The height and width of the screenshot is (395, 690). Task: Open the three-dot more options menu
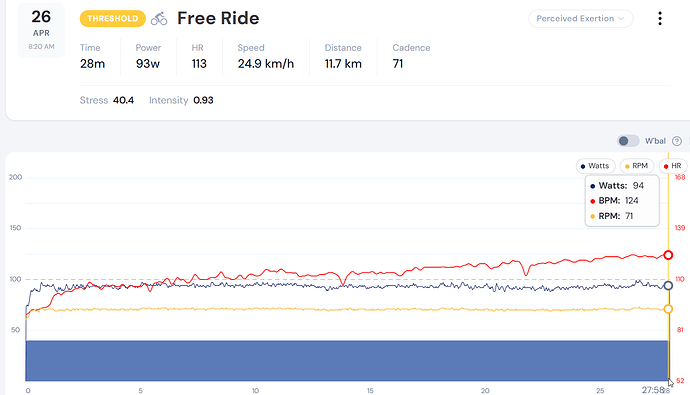[x=660, y=18]
